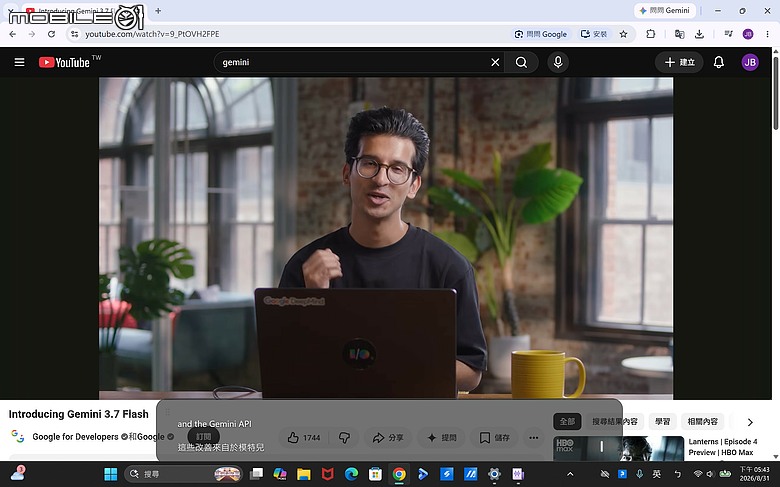Open the Chrome profile JB avatar
The height and width of the screenshot is (487, 780).
tap(748, 34)
